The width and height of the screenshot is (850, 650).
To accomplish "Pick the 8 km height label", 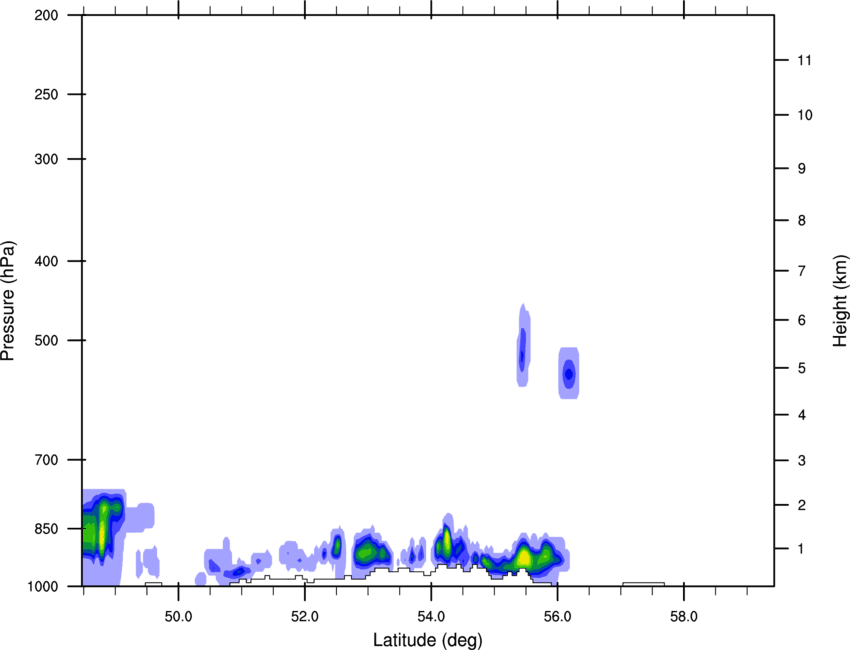I will (x=802, y=221).
